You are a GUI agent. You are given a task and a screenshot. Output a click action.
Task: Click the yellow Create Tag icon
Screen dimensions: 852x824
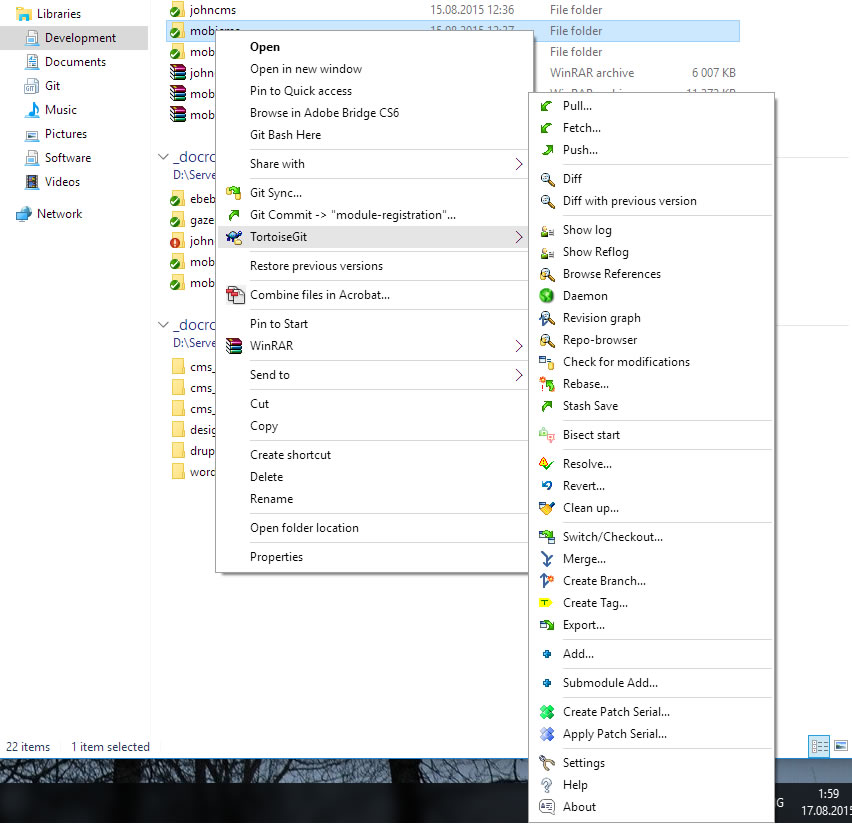click(x=546, y=603)
